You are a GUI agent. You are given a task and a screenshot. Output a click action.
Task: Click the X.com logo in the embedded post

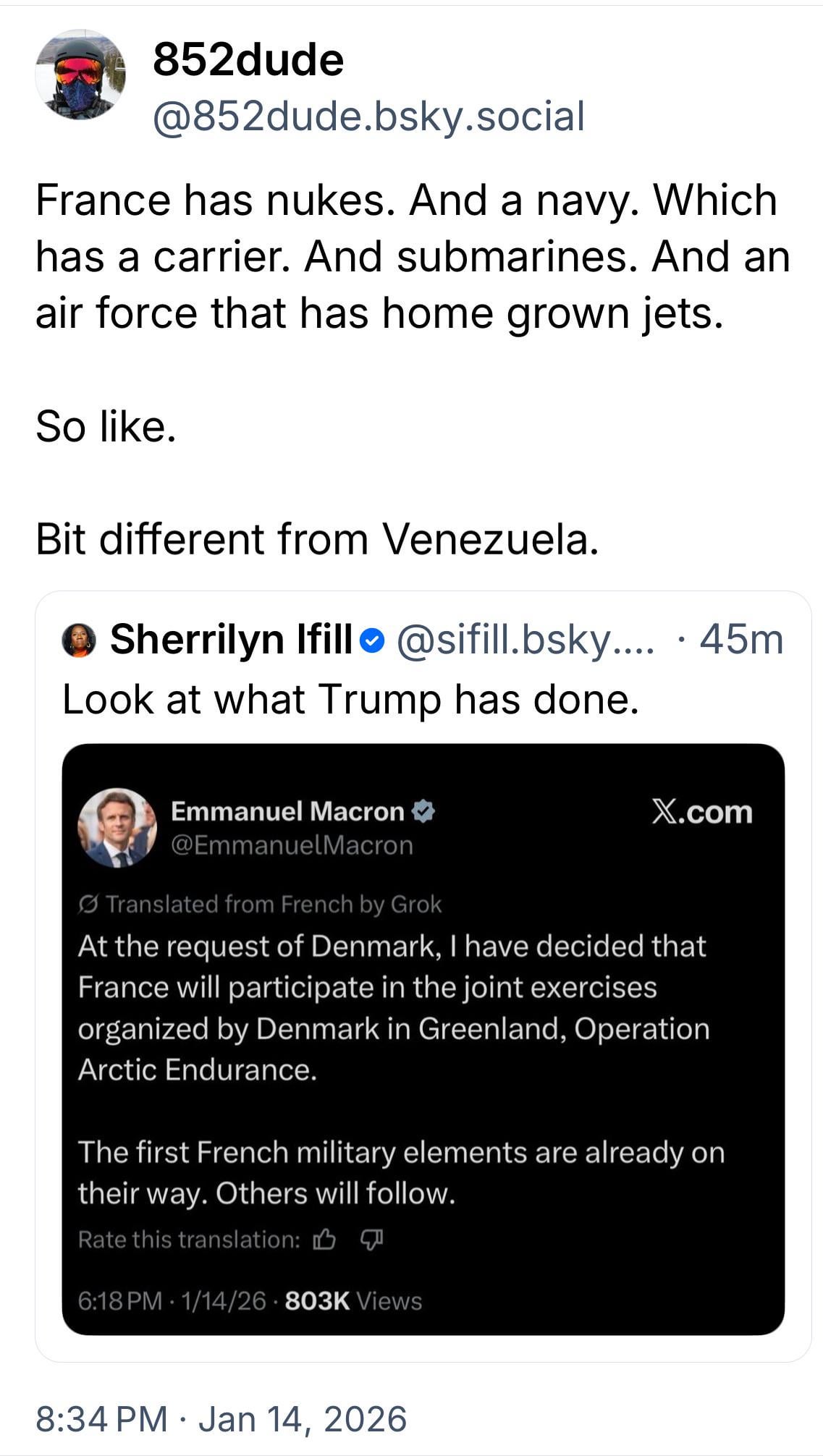(701, 812)
